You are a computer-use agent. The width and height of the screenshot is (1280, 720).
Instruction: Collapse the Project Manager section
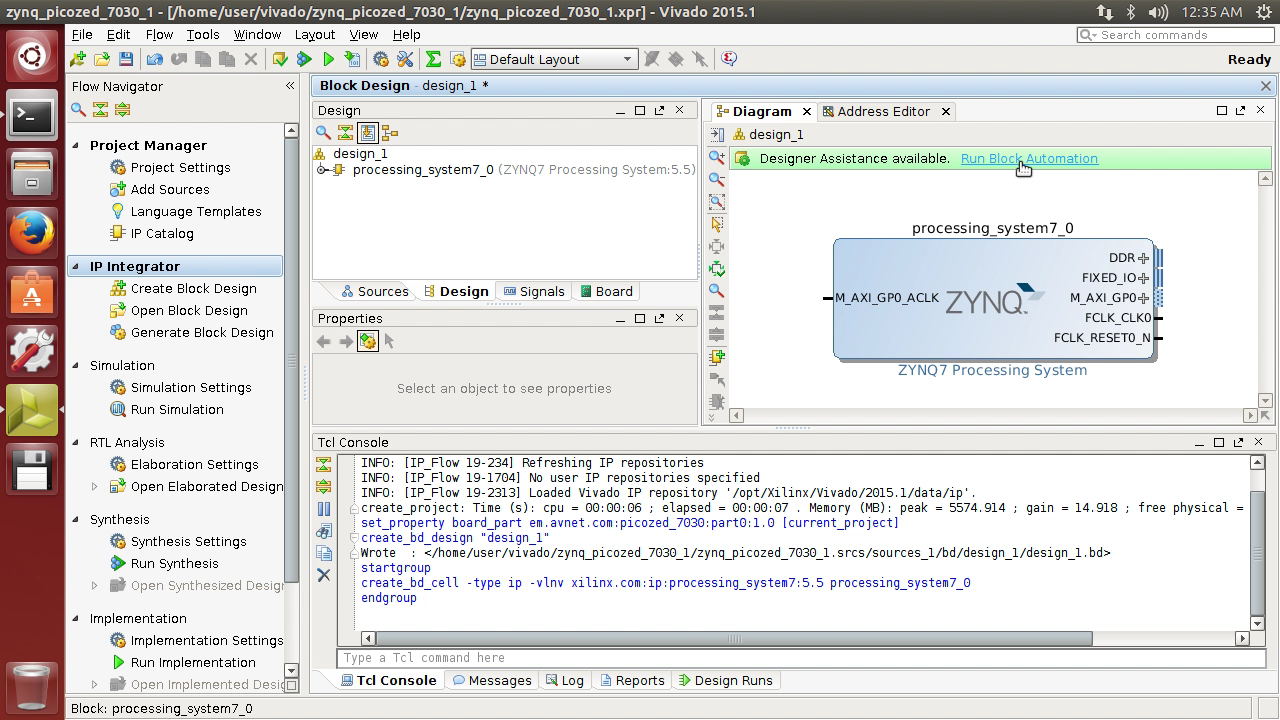(x=76, y=145)
